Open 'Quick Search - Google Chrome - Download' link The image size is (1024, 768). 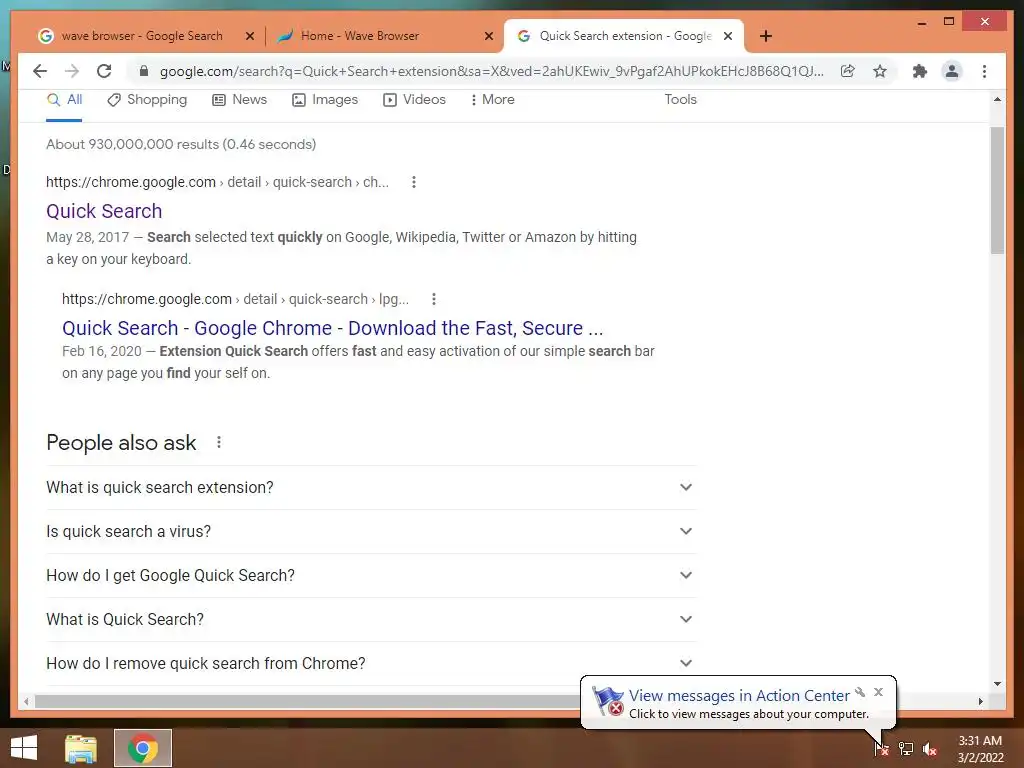click(332, 328)
